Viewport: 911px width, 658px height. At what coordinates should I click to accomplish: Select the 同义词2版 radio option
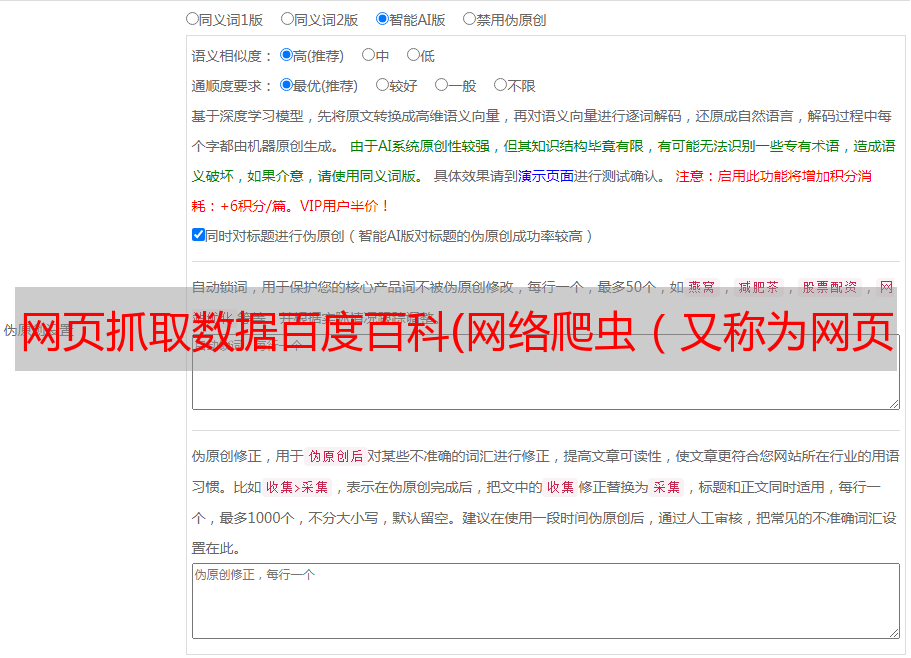click(x=287, y=19)
